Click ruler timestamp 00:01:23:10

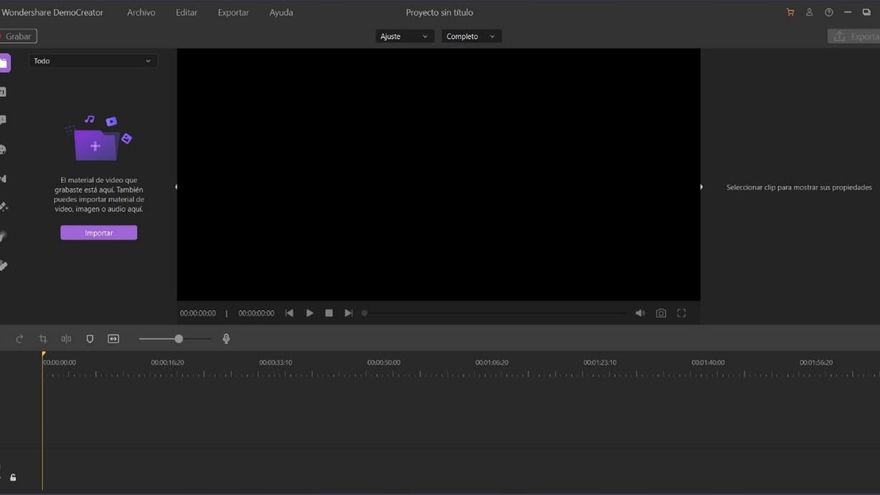click(x=600, y=363)
